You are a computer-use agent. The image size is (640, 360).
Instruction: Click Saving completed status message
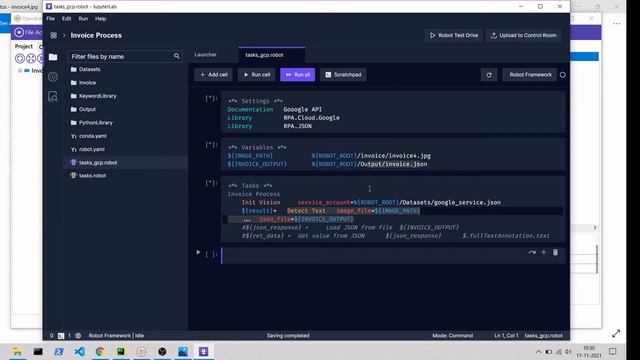288,336
